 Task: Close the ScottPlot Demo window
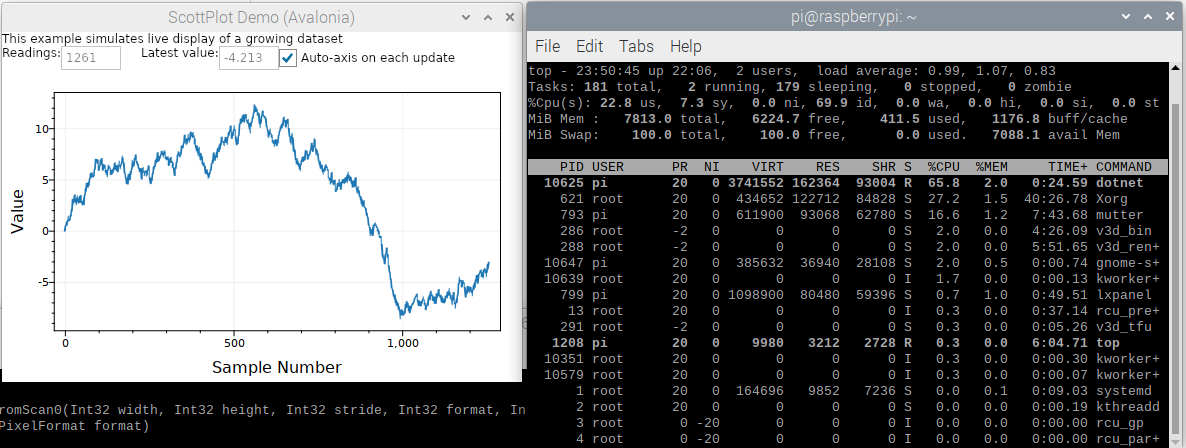511,17
